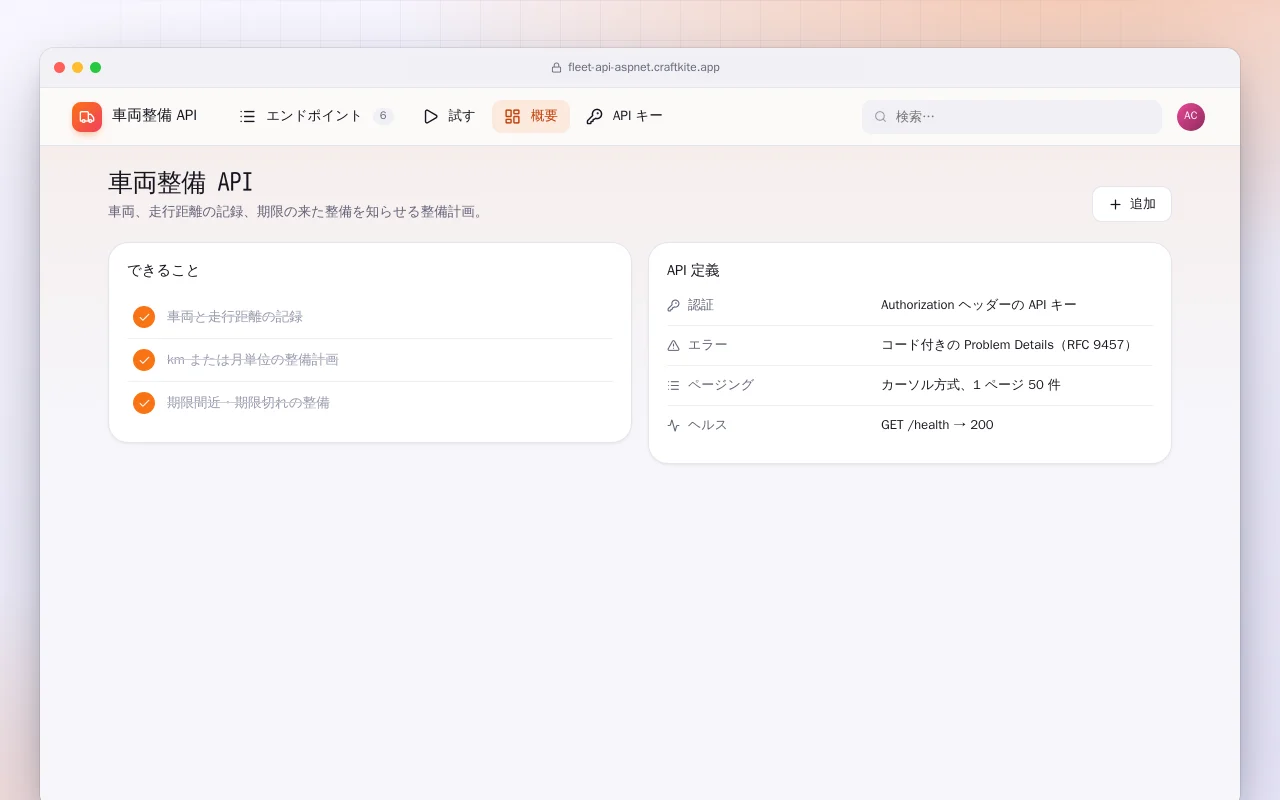Viewport: 1280px width, 800px height.
Task: Click the 車両と走行距離の記録 text
Action: pos(235,317)
